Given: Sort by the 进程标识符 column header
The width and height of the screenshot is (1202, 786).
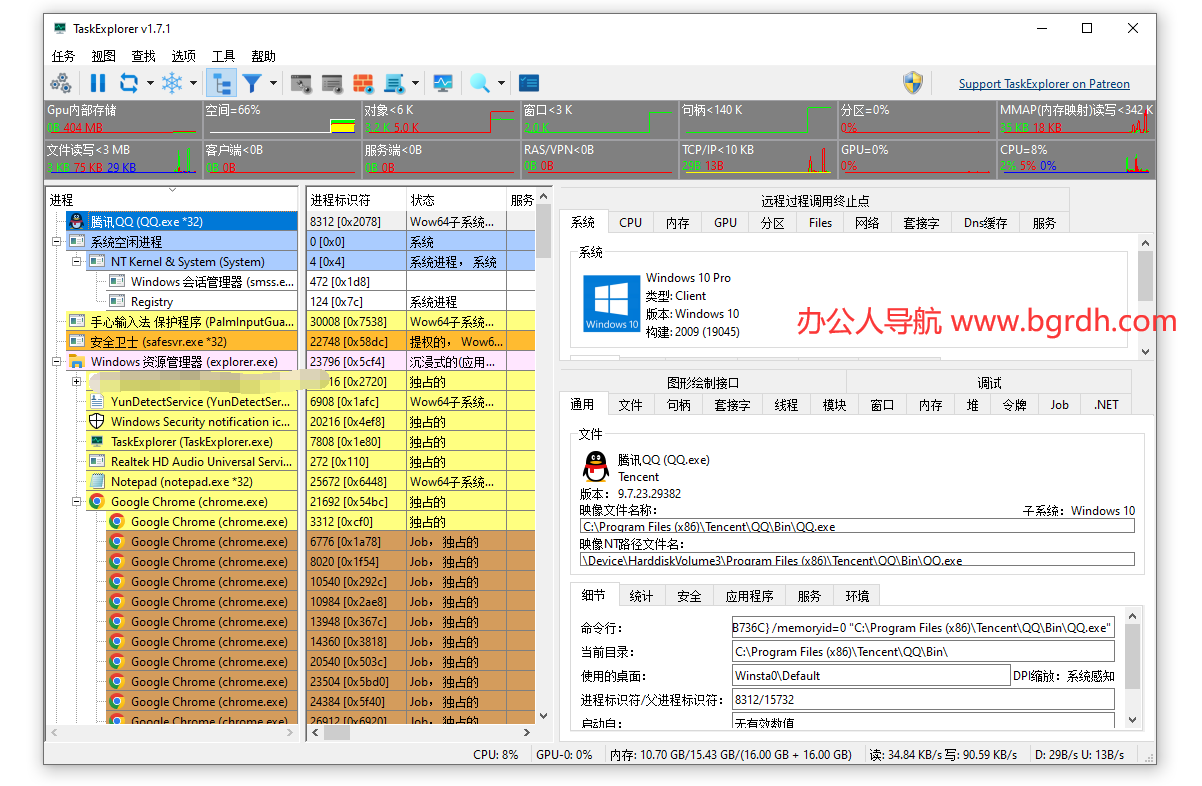Looking at the screenshot, I should click(x=357, y=200).
